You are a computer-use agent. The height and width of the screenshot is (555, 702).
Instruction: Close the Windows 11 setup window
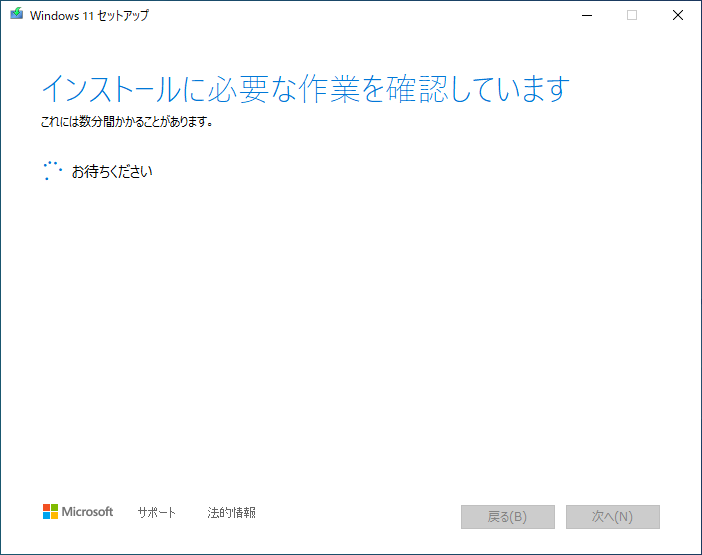678,15
